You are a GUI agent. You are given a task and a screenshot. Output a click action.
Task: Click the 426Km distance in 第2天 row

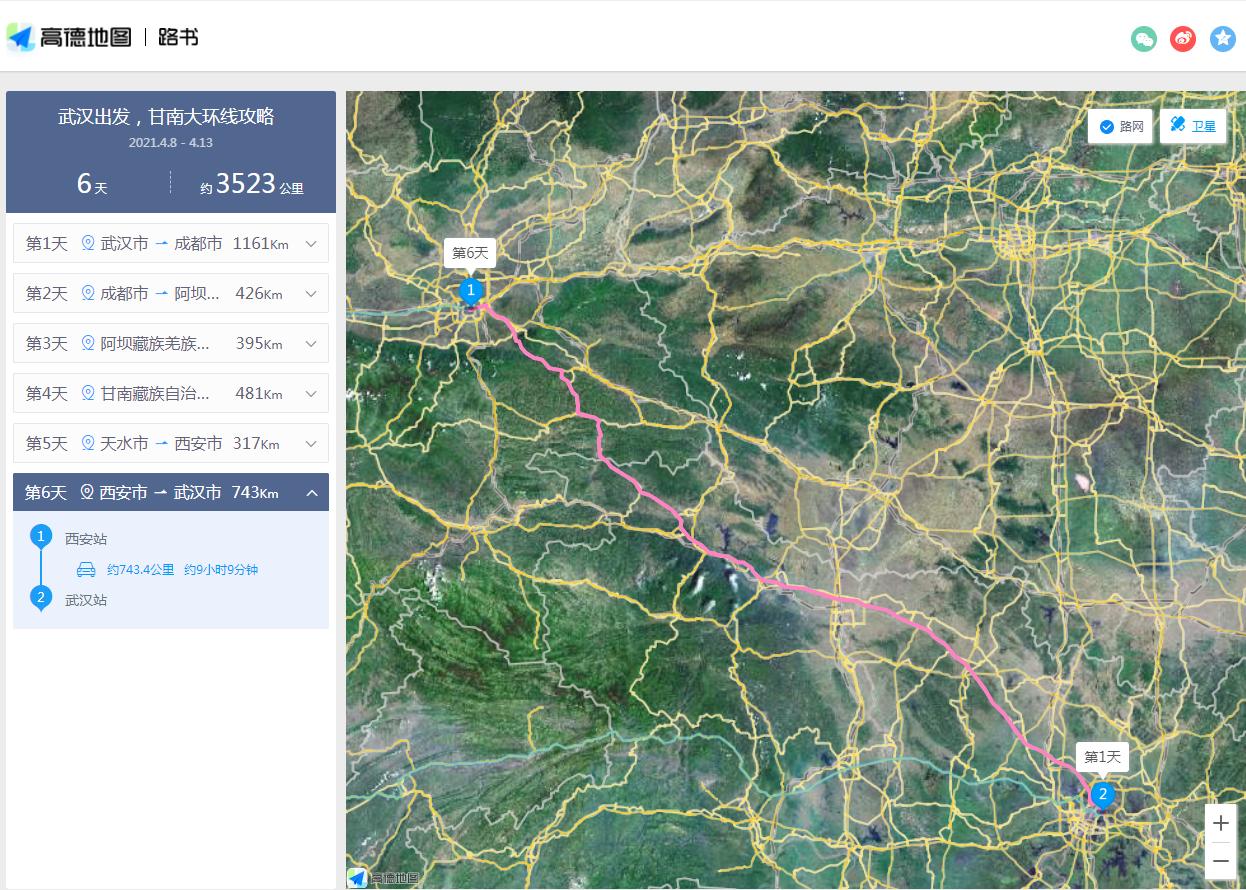(259, 293)
